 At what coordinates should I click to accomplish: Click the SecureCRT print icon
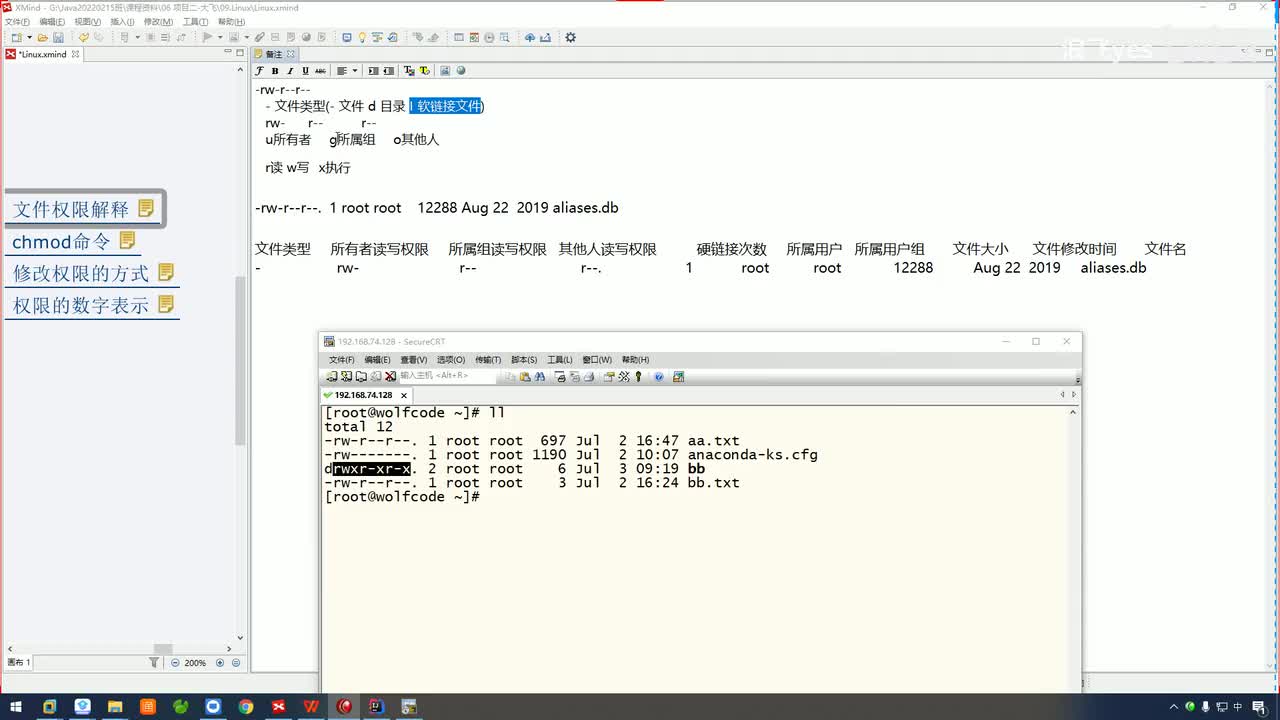click(x=589, y=377)
